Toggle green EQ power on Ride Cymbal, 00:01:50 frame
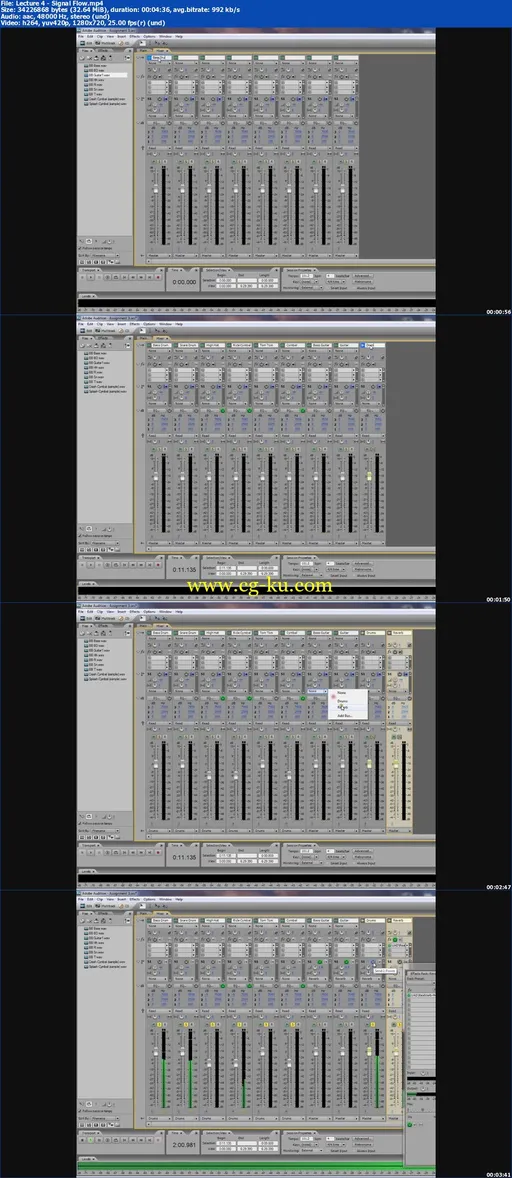Viewport: 512px width, 1178px height. (x=249, y=411)
